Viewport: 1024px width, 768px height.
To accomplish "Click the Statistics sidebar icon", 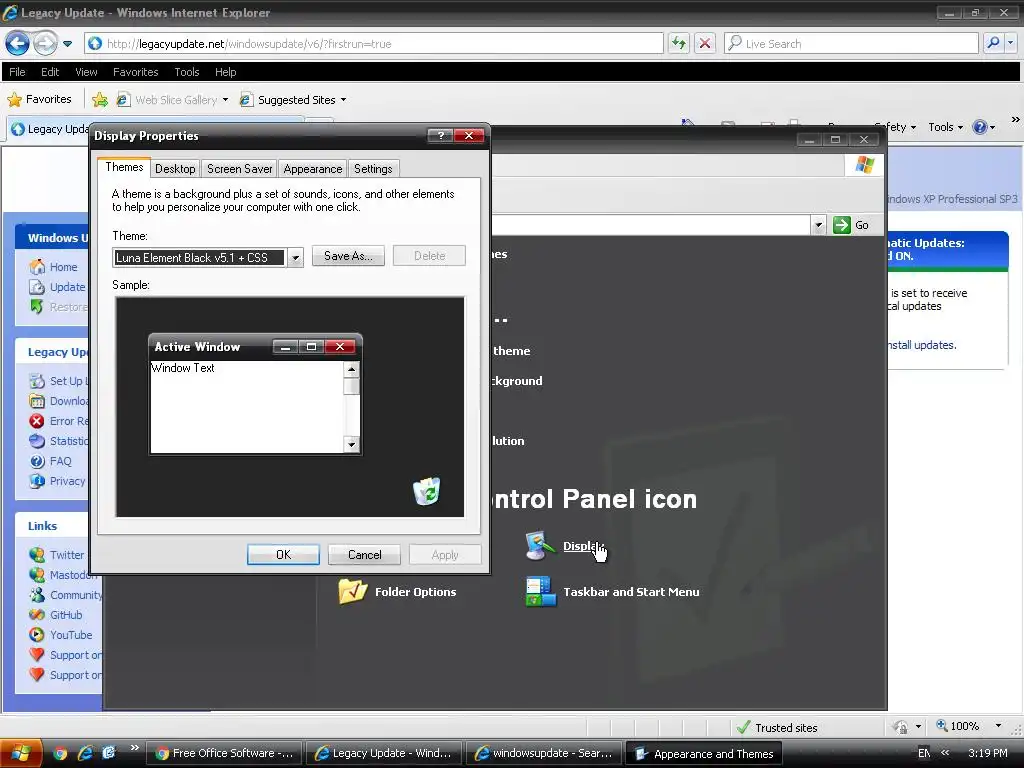I will click(x=37, y=441).
